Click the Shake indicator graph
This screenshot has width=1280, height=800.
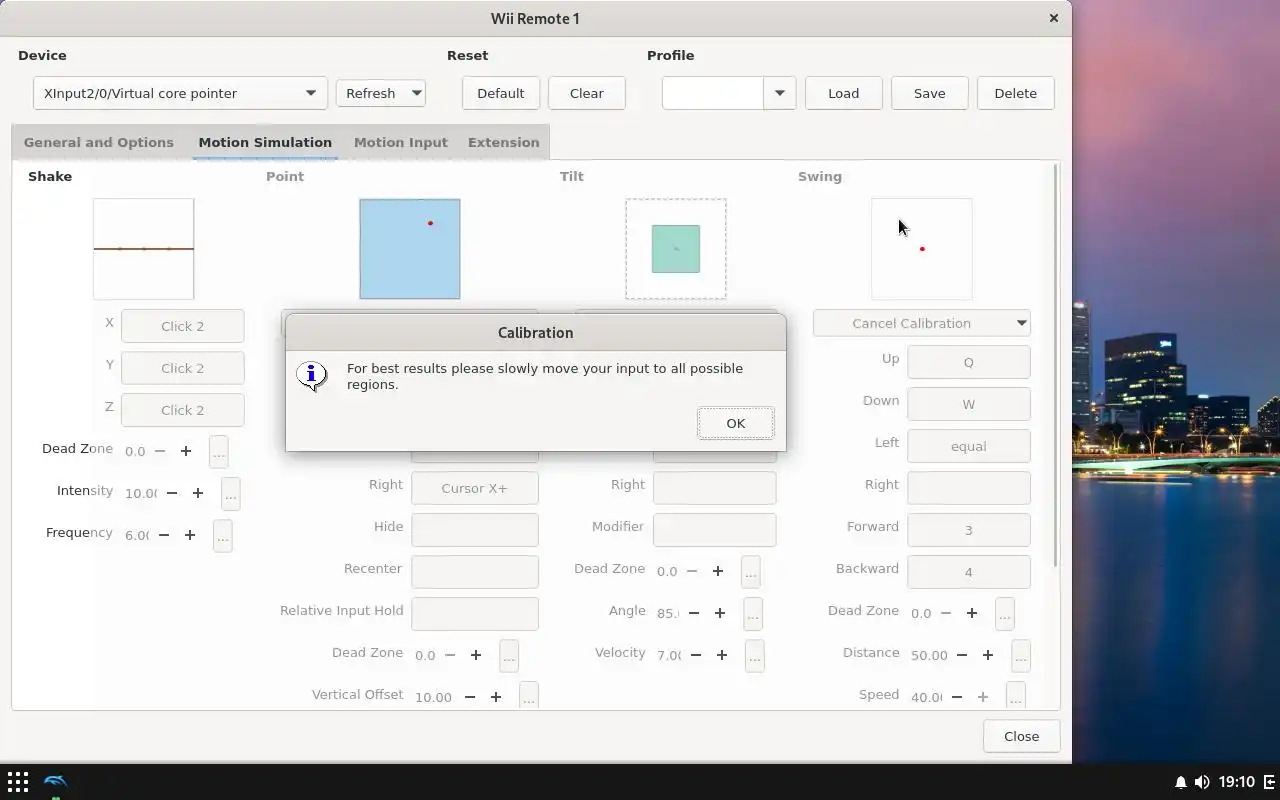143,249
